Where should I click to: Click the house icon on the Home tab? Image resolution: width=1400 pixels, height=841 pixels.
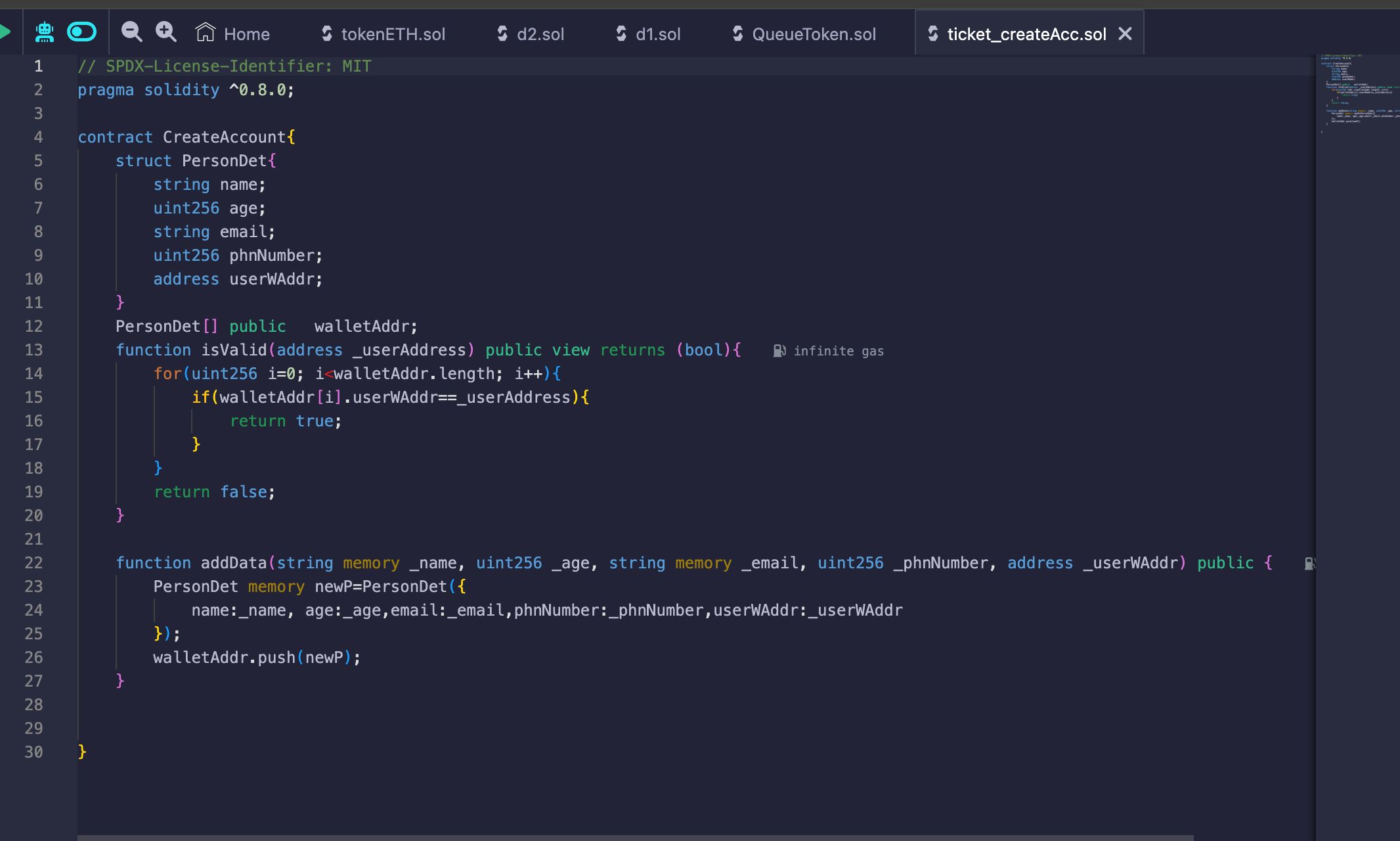pyautogui.click(x=206, y=32)
